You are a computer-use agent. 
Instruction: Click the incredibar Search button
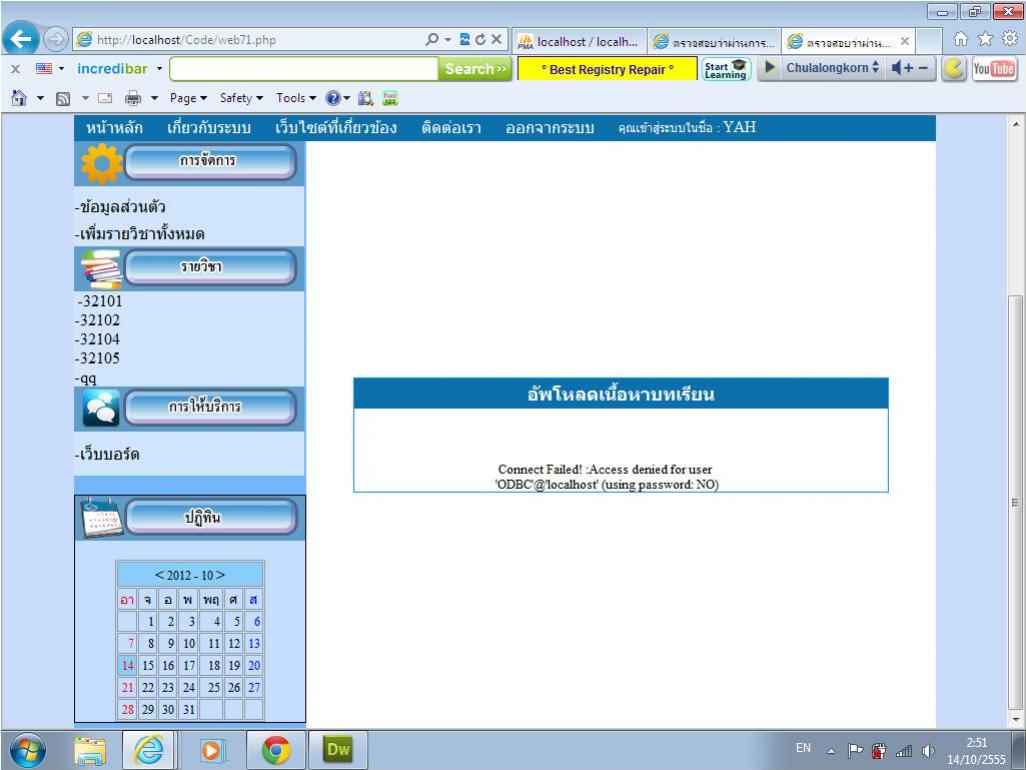pyautogui.click(x=475, y=69)
